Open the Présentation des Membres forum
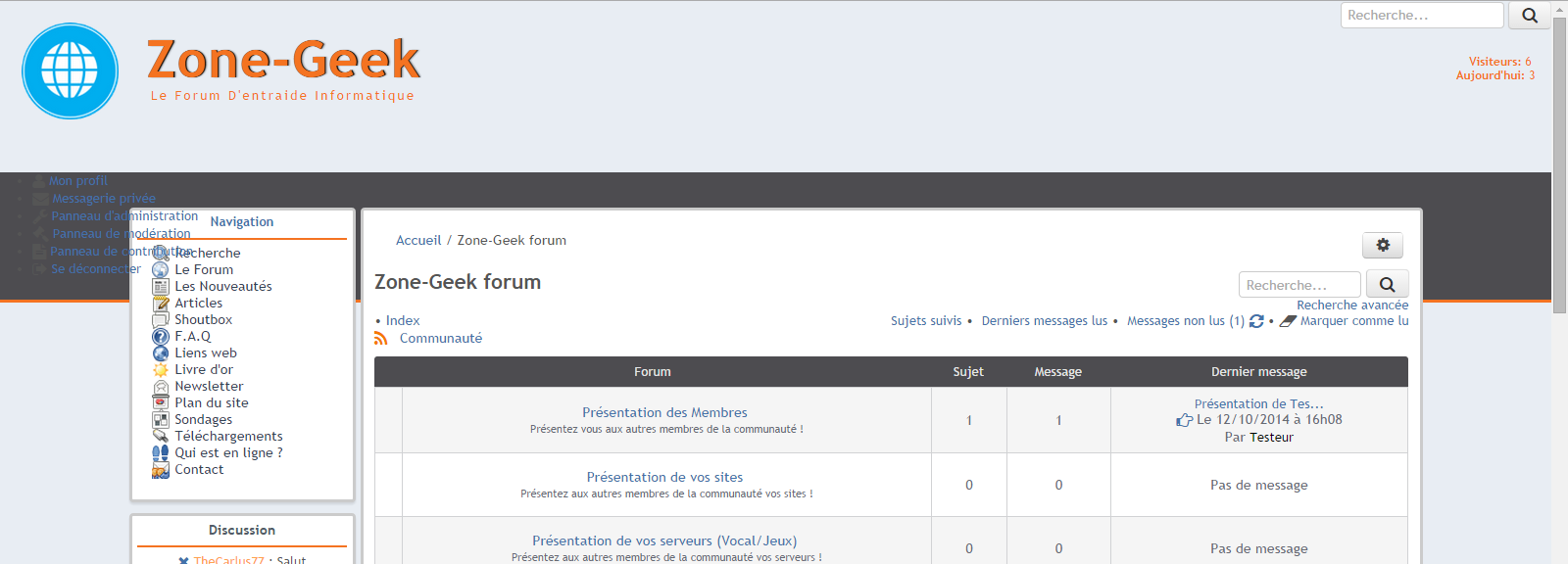Image resolution: width=1568 pixels, height=564 pixels. point(664,413)
